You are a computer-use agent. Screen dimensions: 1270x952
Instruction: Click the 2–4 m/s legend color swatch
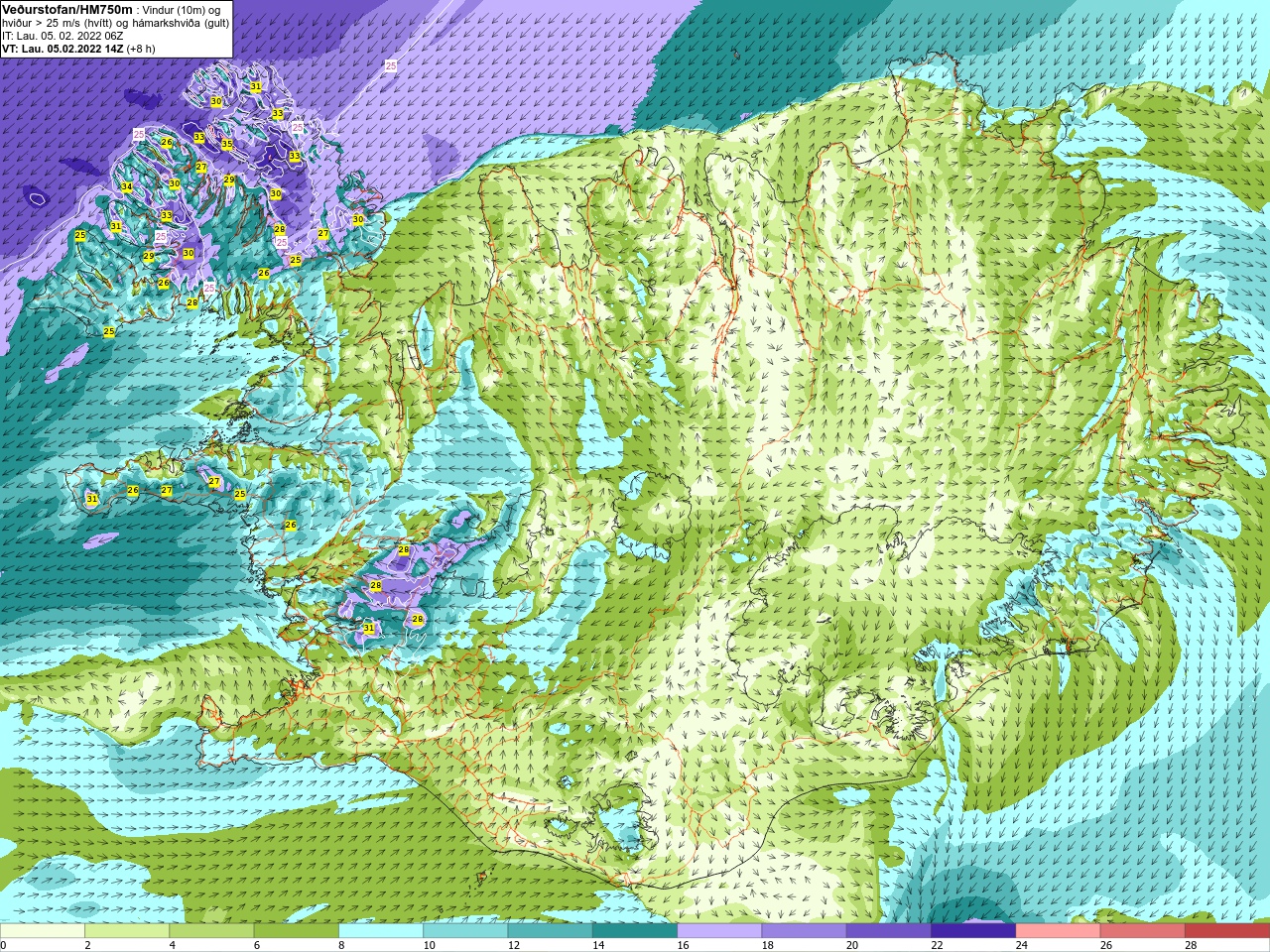click(127, 931)
